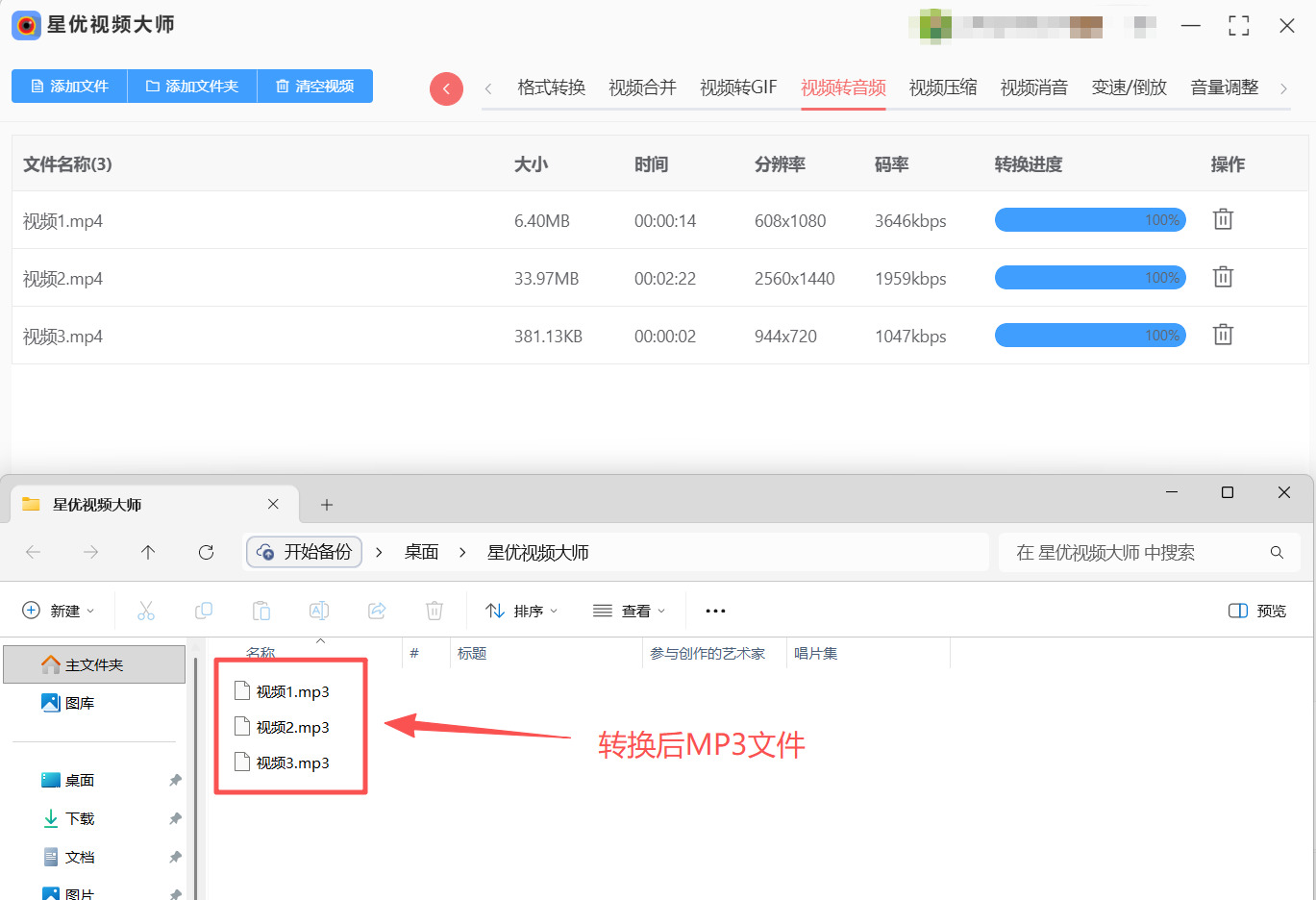This screenshot has width=1316, height=900.
Task: Select the file 视频1.mp3
Action: pos(283,691)
